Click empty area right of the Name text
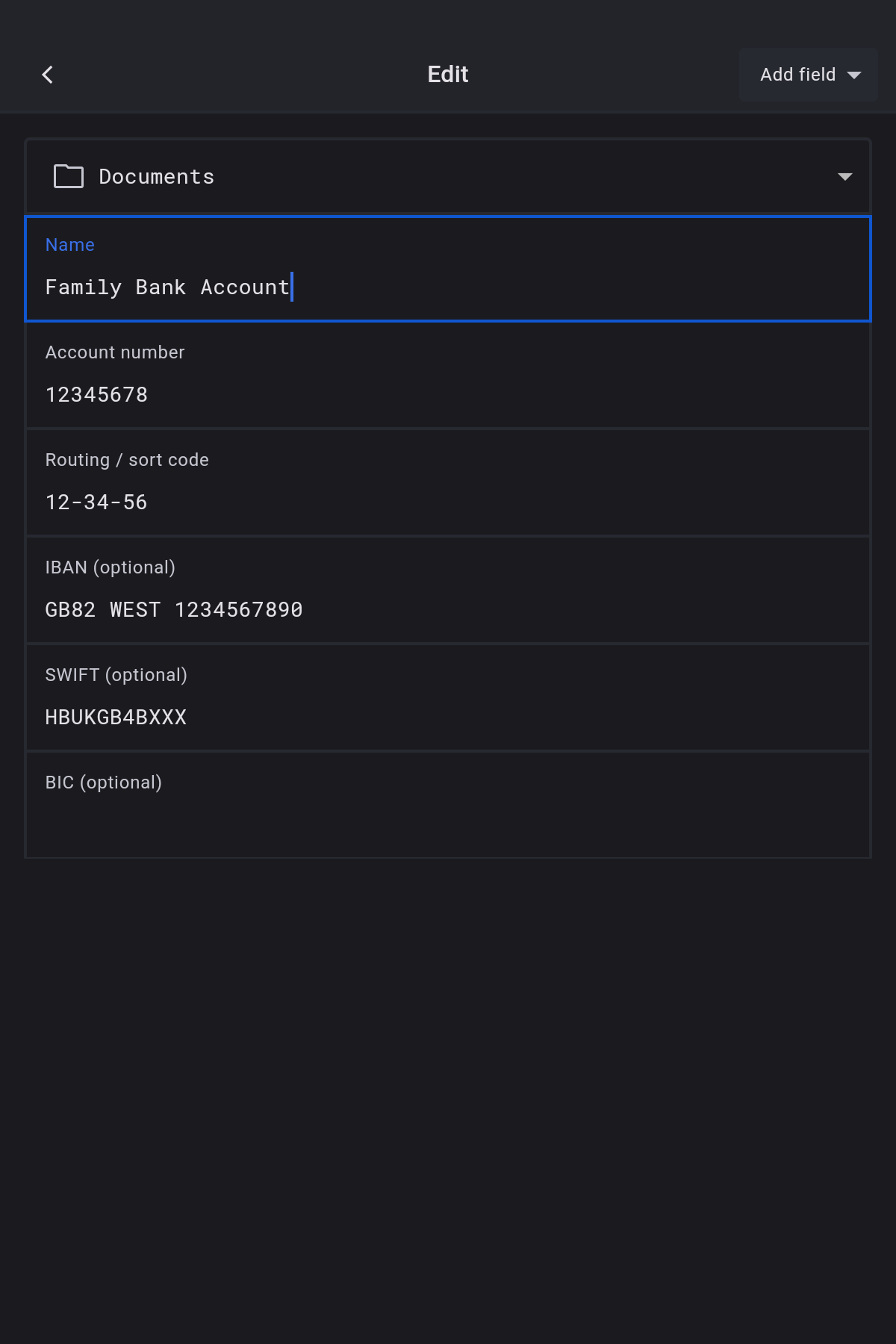This screenshot has width=896, height=1344. [x=582, y=287]
